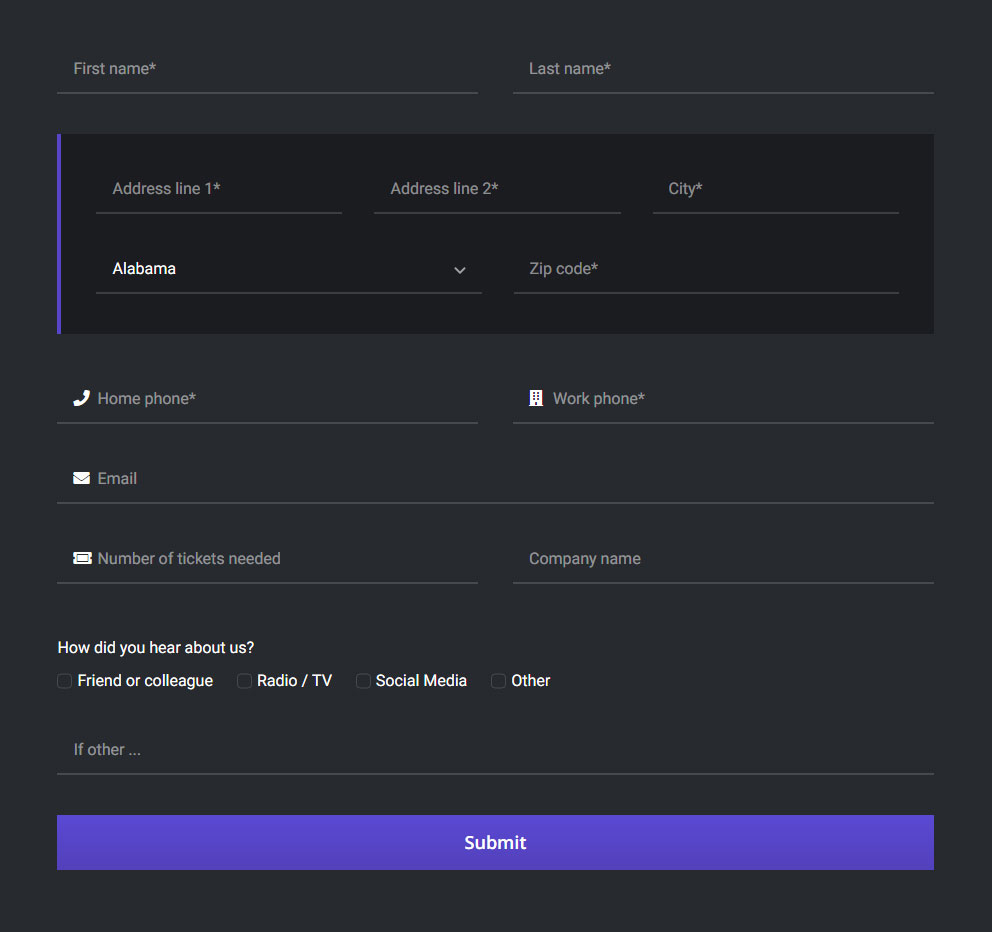Check the Friend or colleague checkbox
Image resolution: width=992 pixels, height=932 pixels.
tap(65, 681)
